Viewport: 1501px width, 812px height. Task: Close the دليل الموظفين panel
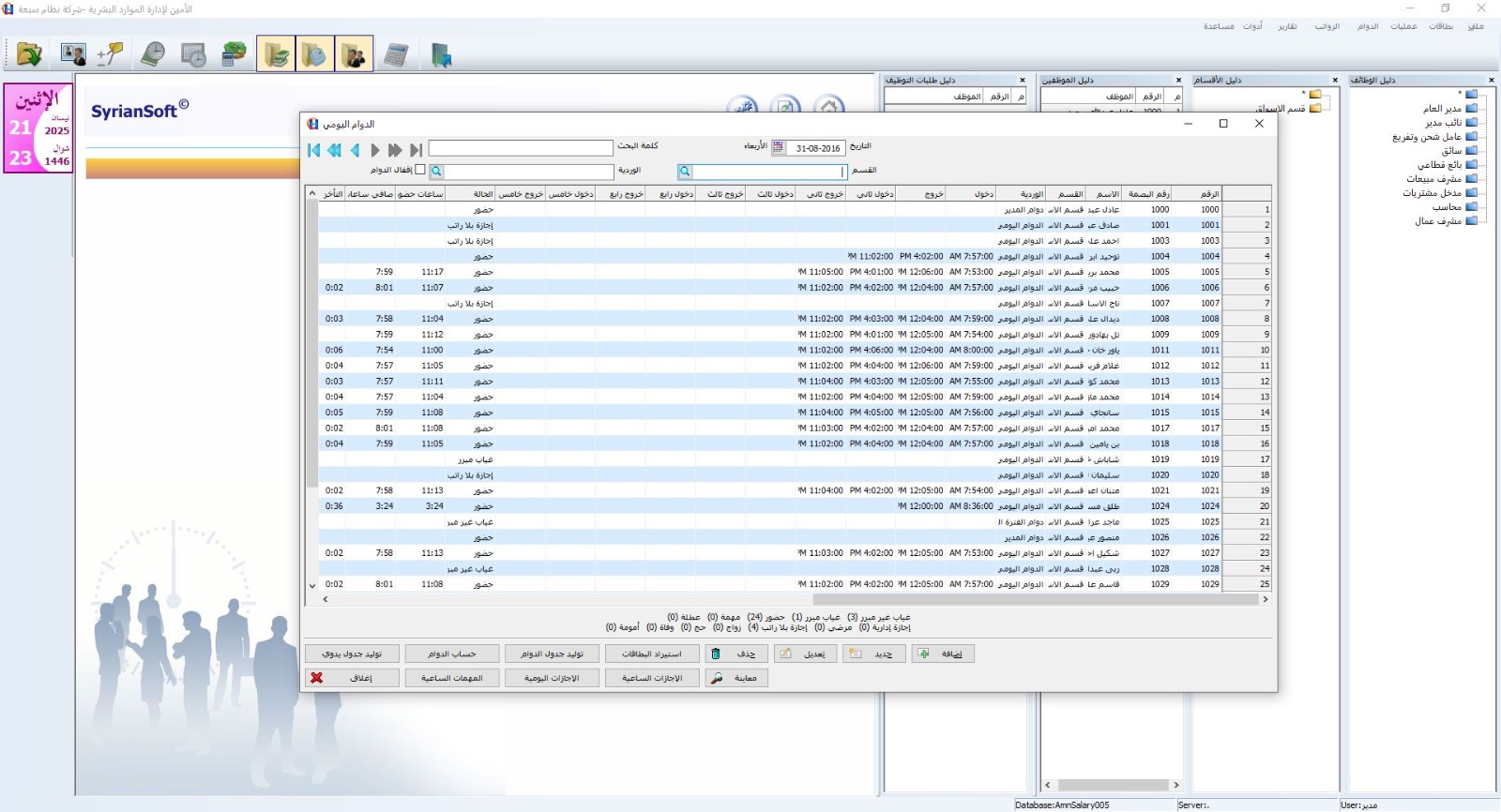[1178, 81]
